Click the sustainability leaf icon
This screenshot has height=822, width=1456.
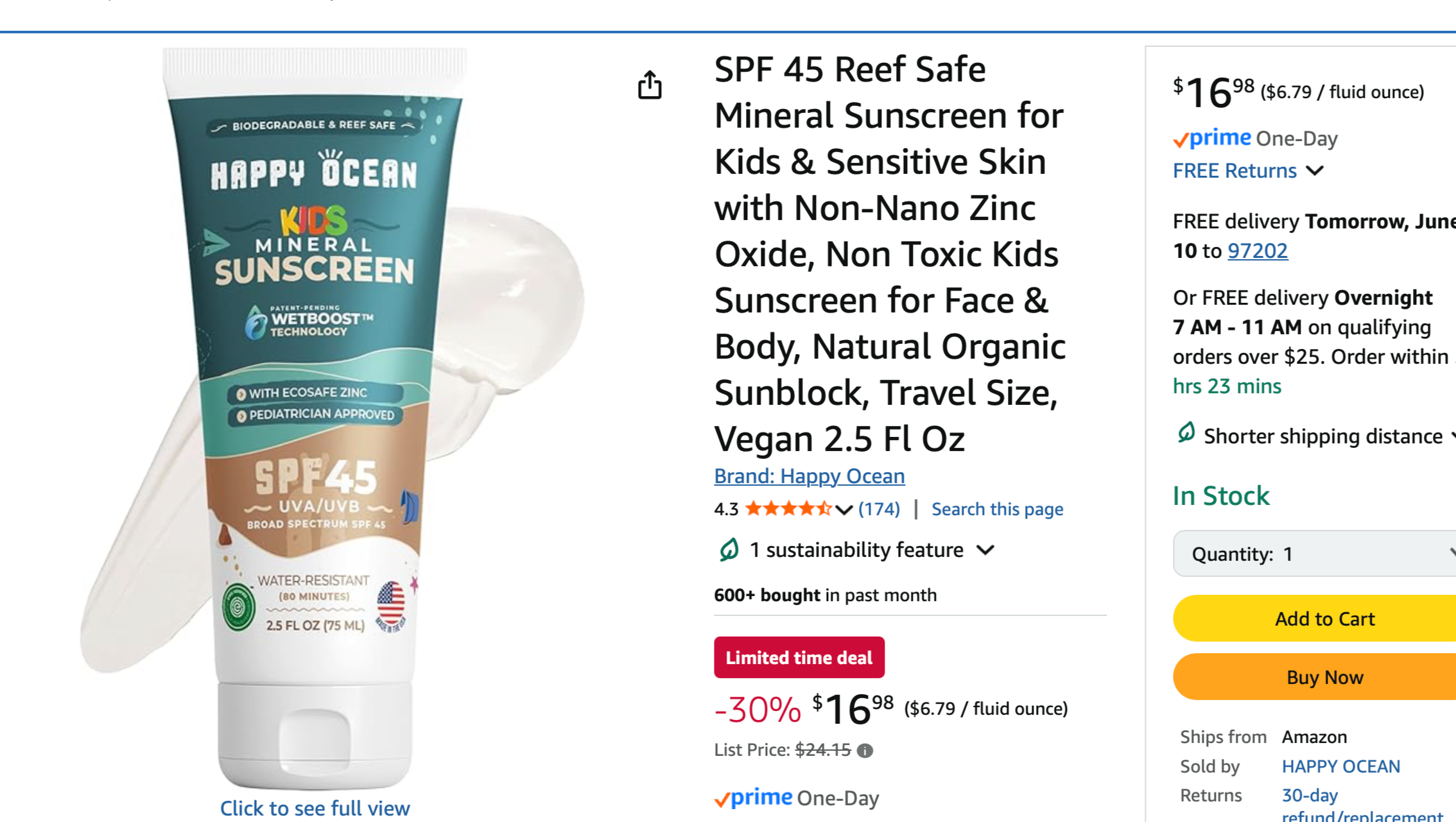tap(729, 550)
